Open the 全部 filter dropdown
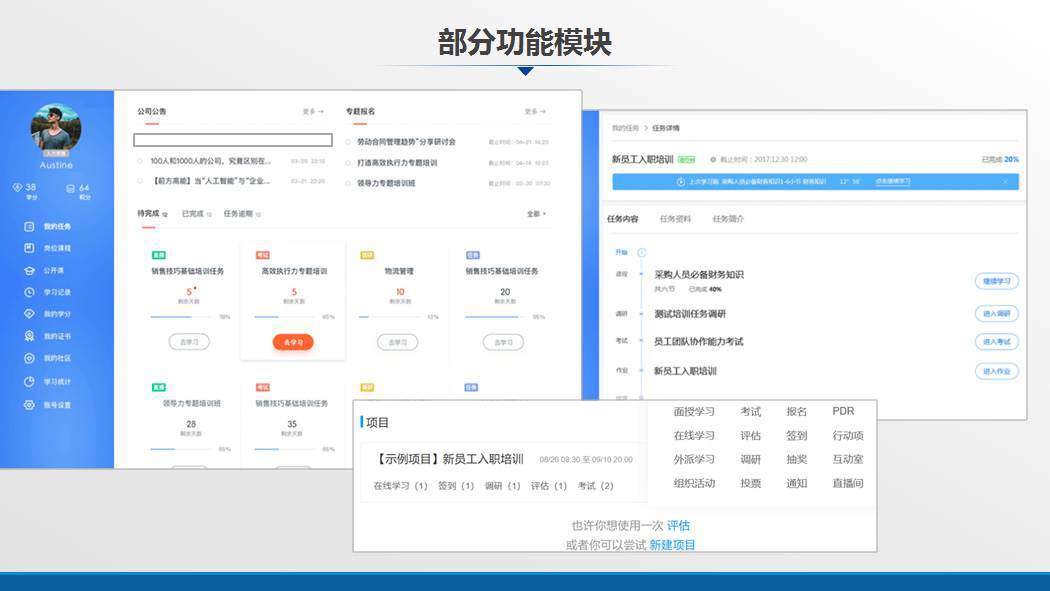1050x591 pixels. tap(536, 214)
